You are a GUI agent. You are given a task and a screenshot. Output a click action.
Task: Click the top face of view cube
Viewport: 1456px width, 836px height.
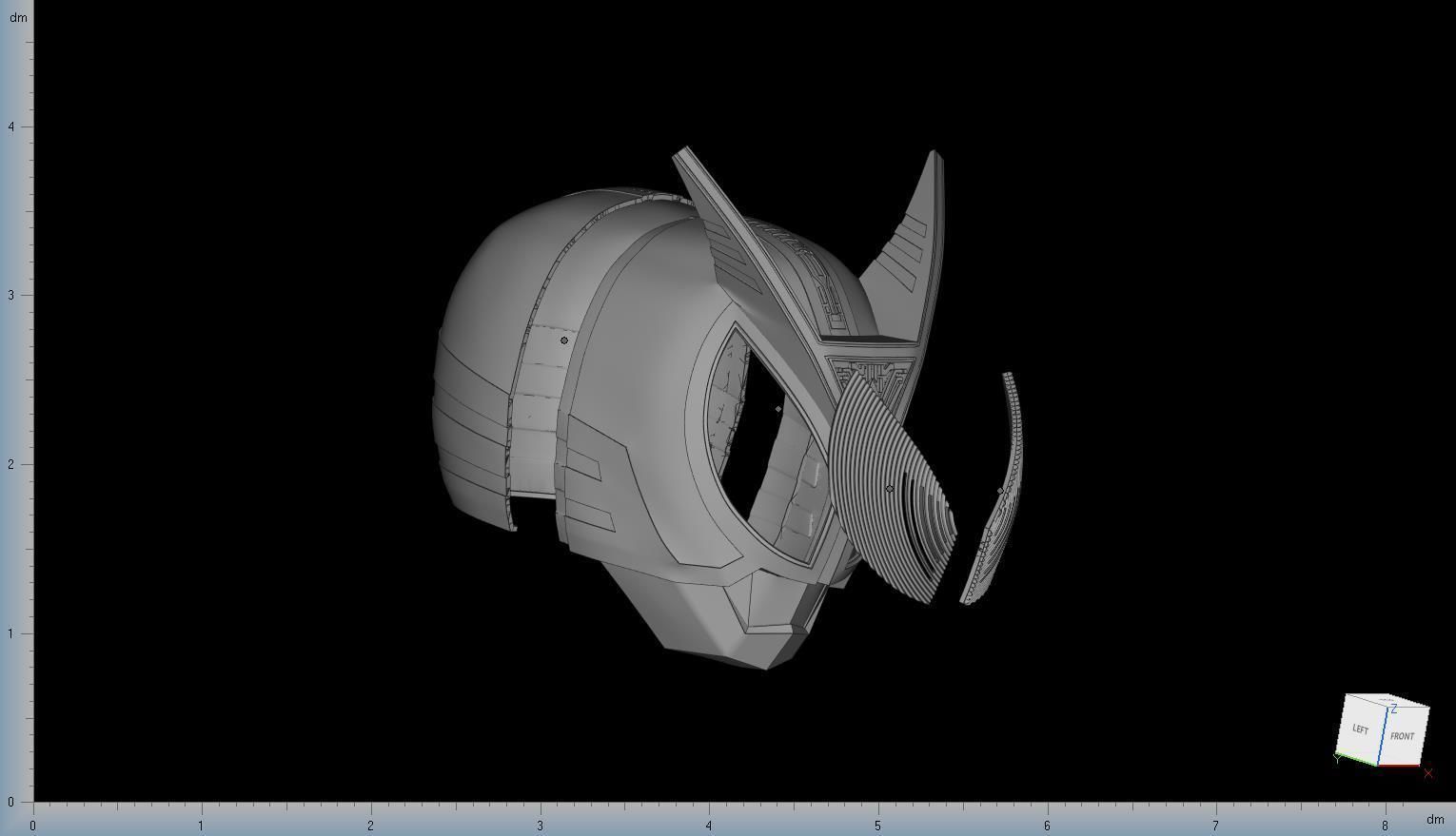pyautogui.click(x=1387, y=701)
